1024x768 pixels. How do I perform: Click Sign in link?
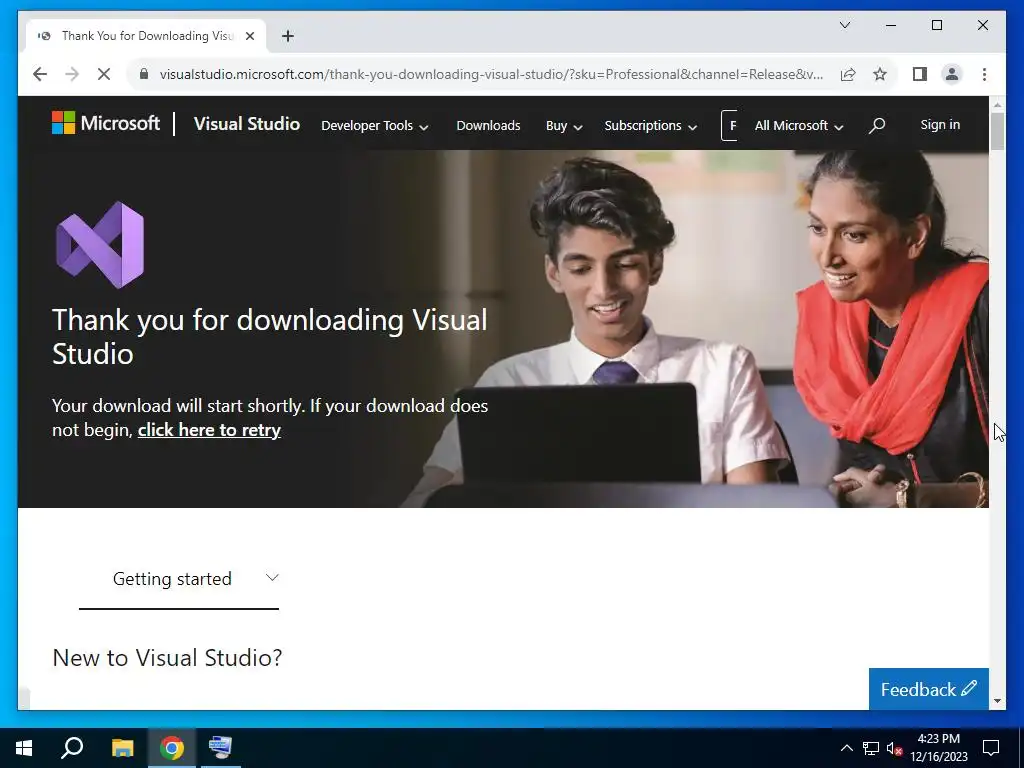(940, 124)
